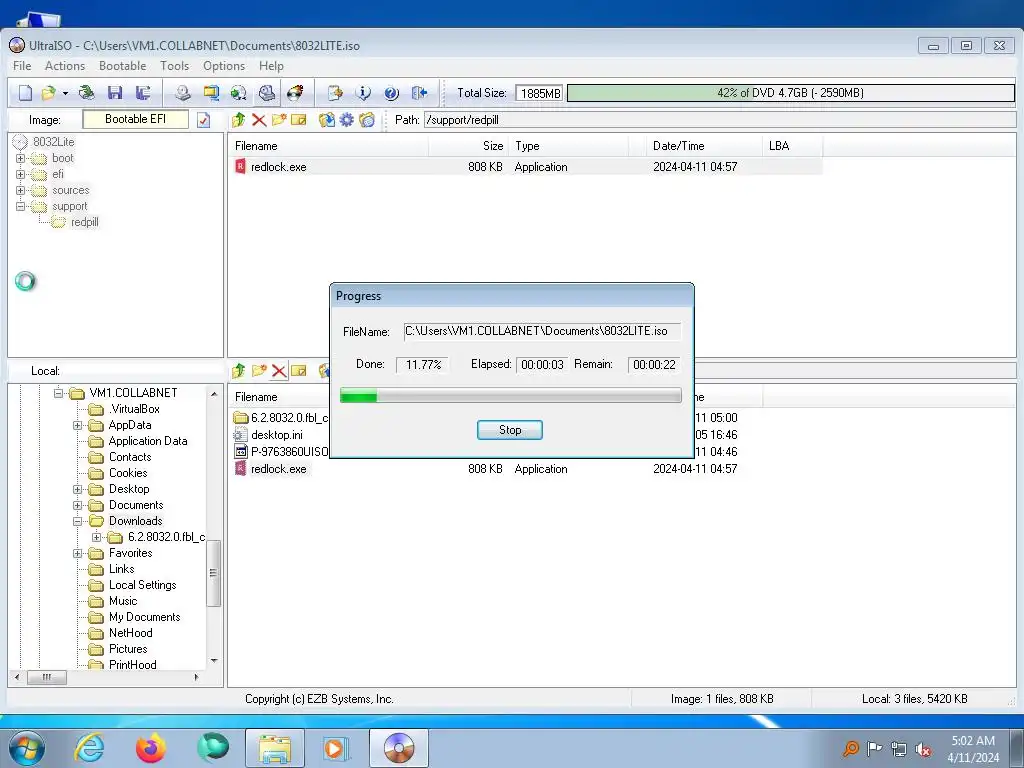Collapse the Downloads folder node
Image resolution: width=1024 pixels, height=768 pixels.
[77, 521]
